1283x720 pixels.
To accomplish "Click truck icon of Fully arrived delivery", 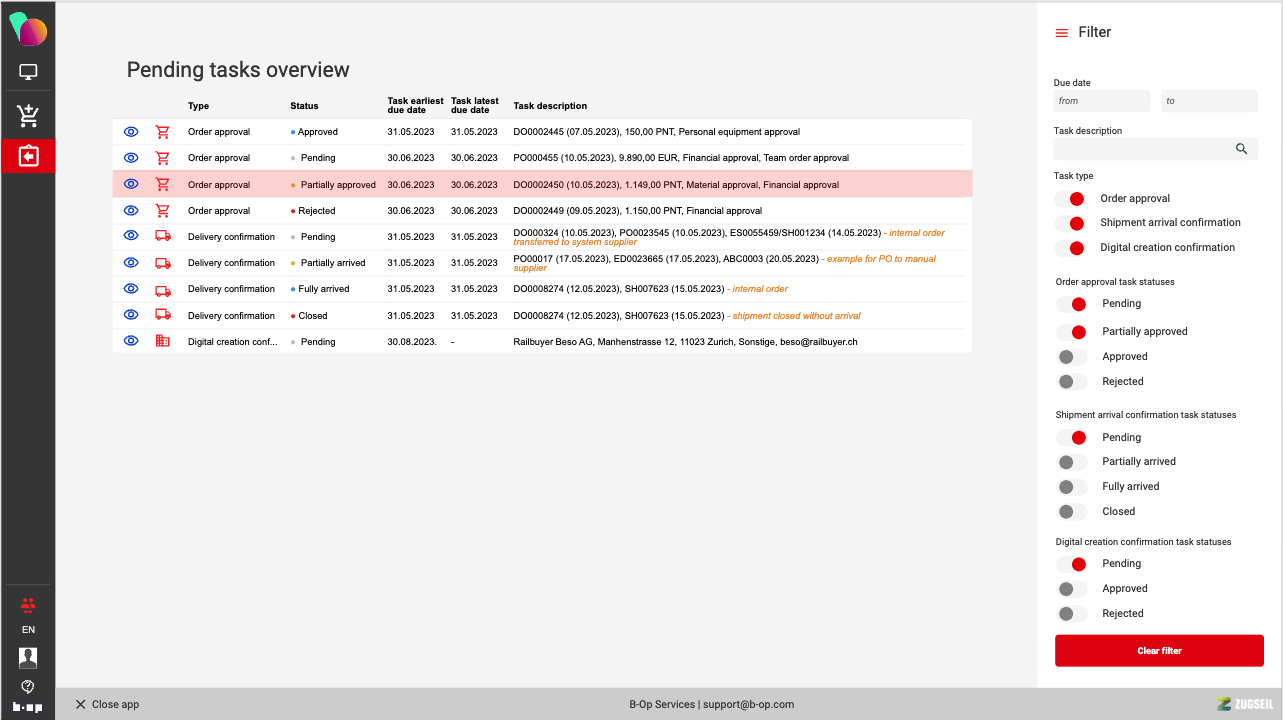I will coord(163,289).
